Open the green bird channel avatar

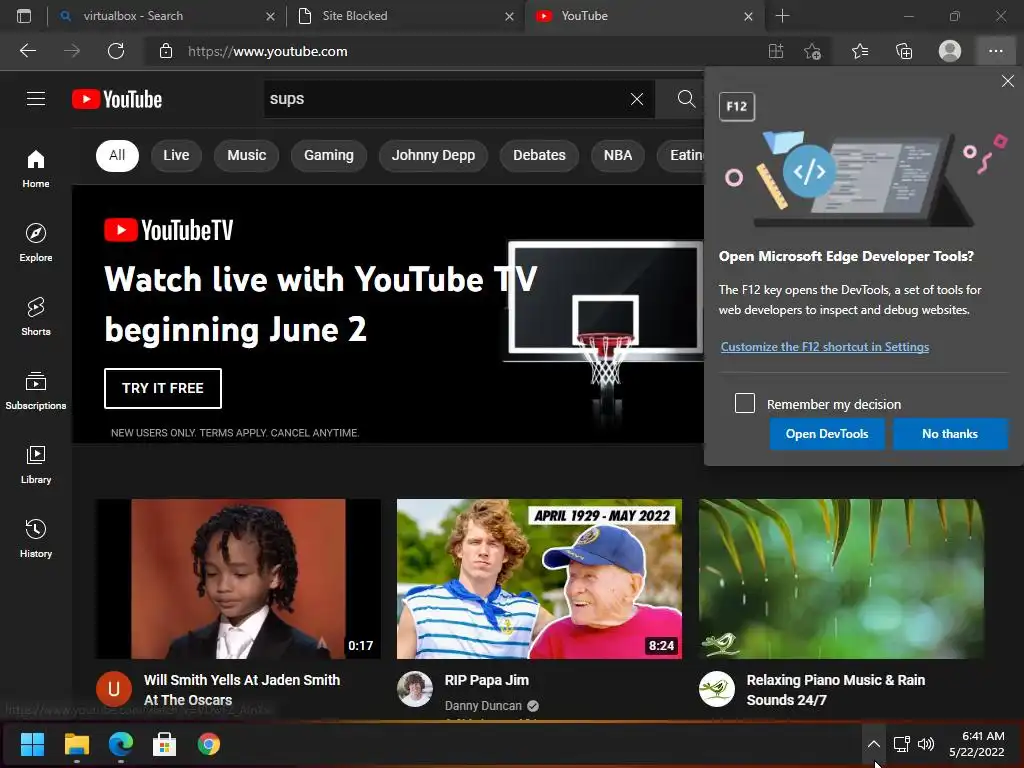tap(716, 689)
